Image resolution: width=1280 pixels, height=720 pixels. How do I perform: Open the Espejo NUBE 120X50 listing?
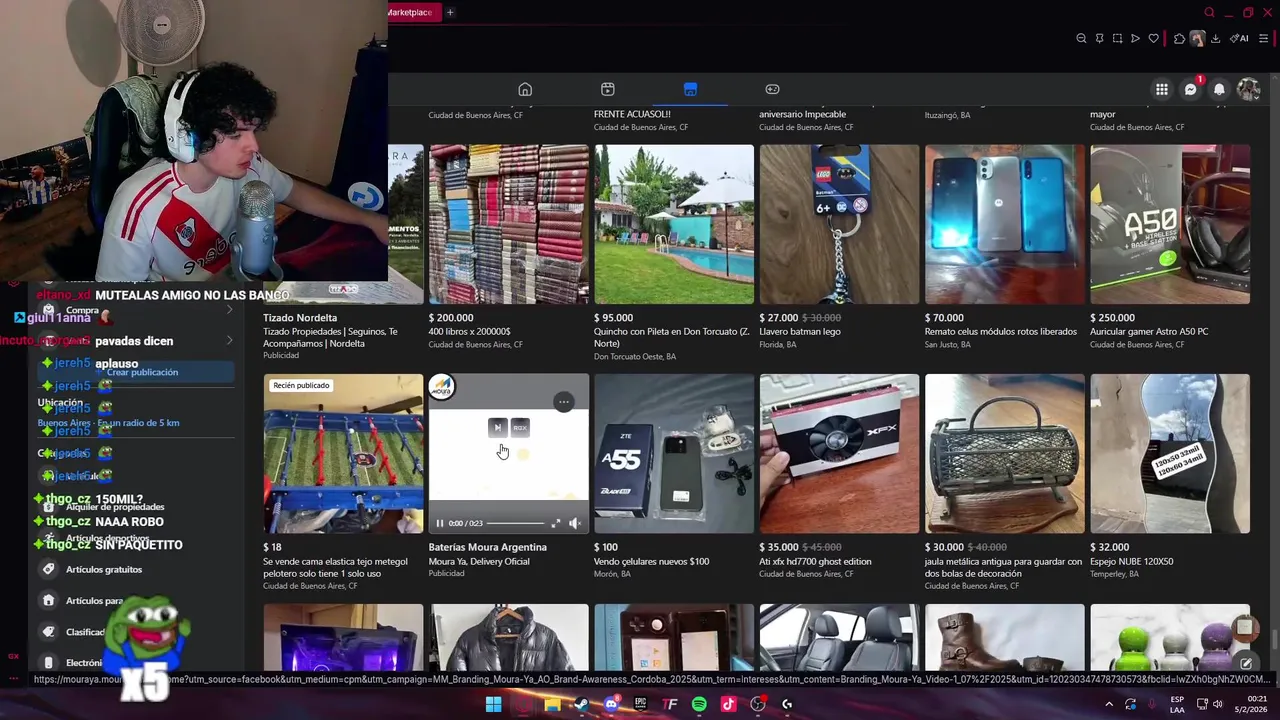click(1170, 454)
